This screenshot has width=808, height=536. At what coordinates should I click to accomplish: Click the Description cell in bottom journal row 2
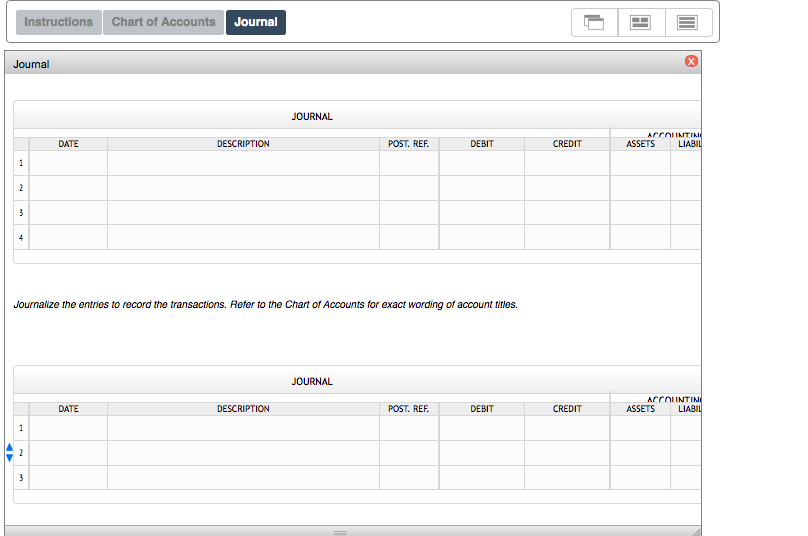tap(243, 453)
